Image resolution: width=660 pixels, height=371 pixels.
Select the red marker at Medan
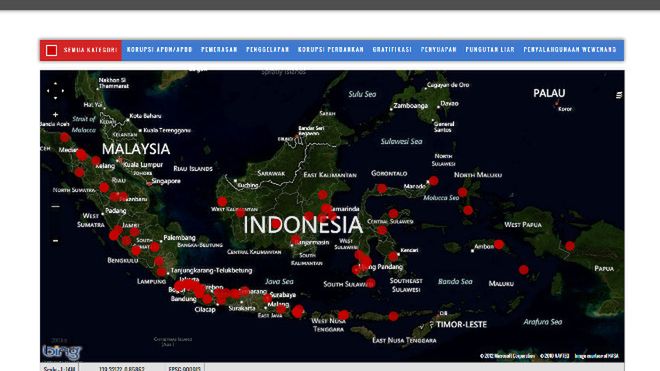point(81,155)
